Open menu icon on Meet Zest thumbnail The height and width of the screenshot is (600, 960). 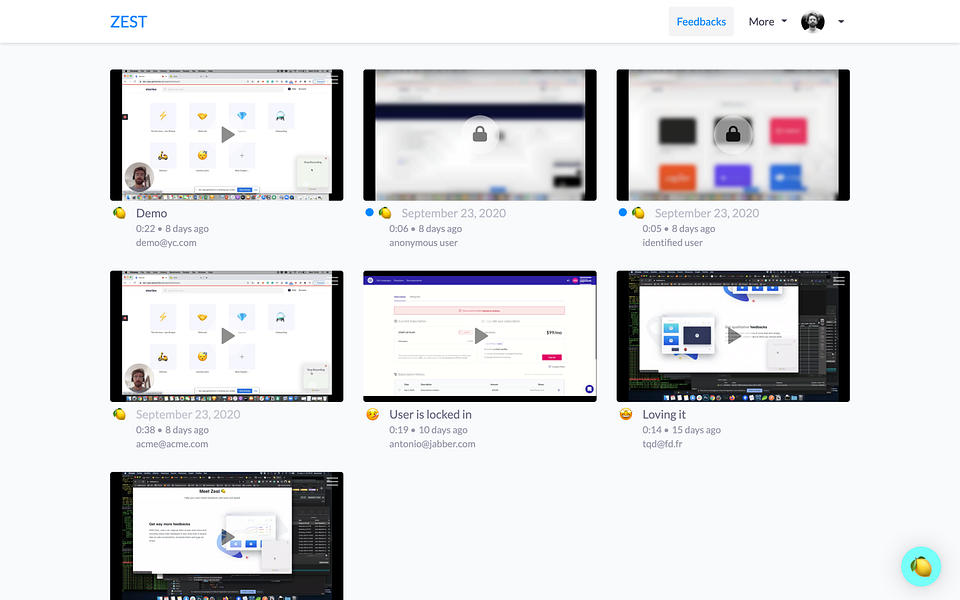pos(333,482)
